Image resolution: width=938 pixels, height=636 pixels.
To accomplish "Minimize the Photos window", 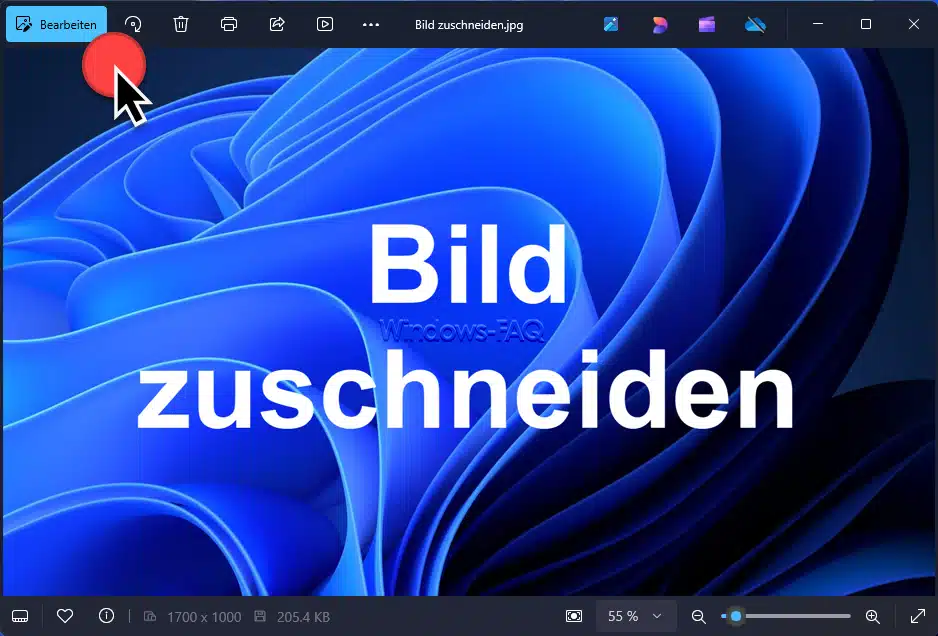I will (818, 24).
